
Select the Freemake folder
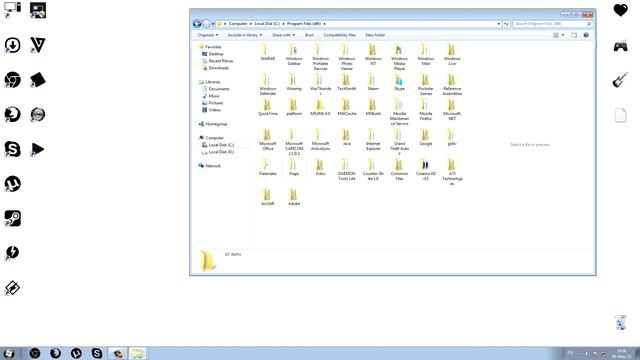[x=268, y=167]
